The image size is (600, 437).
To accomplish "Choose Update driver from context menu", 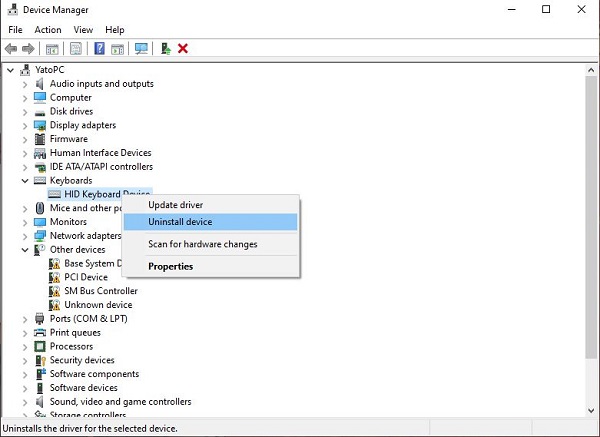I will coord(177,205).
